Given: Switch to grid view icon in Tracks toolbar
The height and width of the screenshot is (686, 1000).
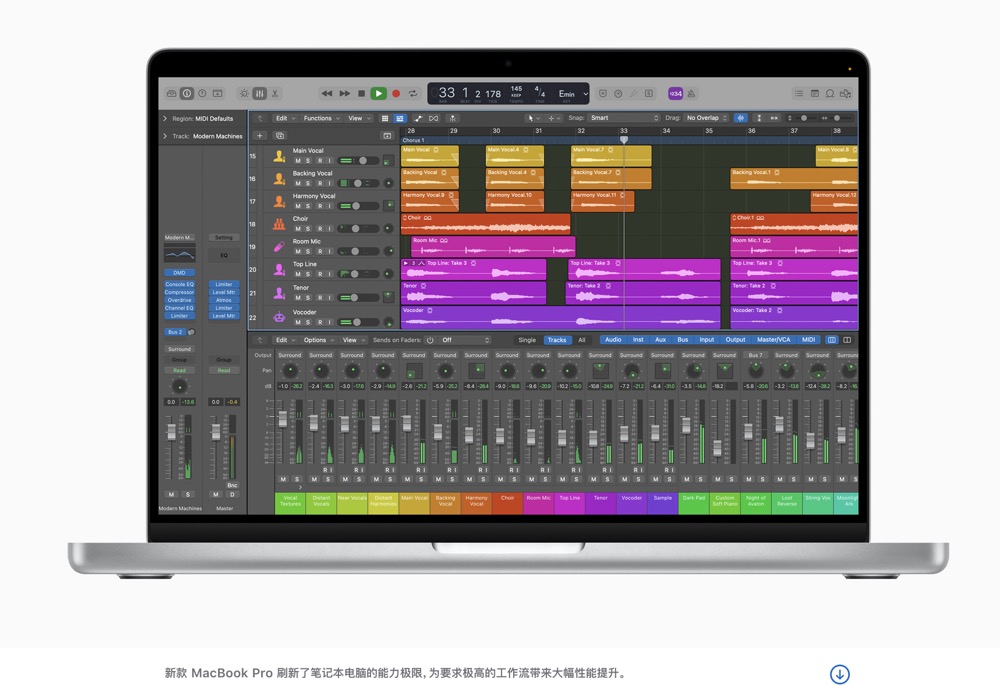Looking at the screenshot, I should pyautogui.click(x=385, y=119).
